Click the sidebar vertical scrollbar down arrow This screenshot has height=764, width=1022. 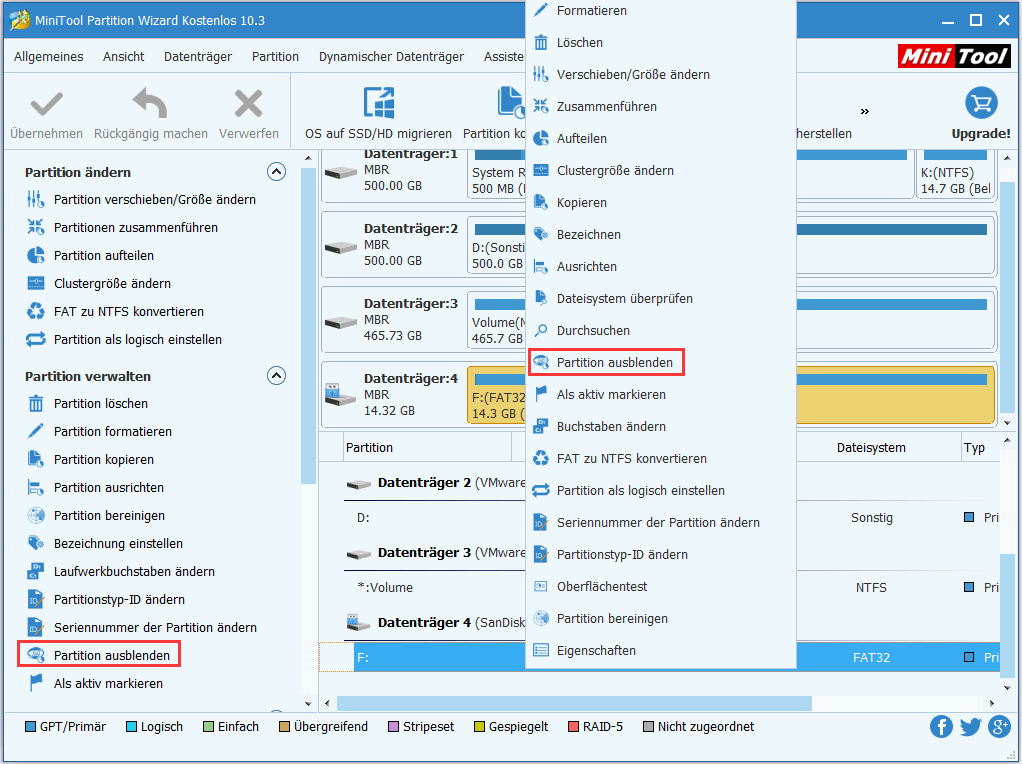point(308,703)
